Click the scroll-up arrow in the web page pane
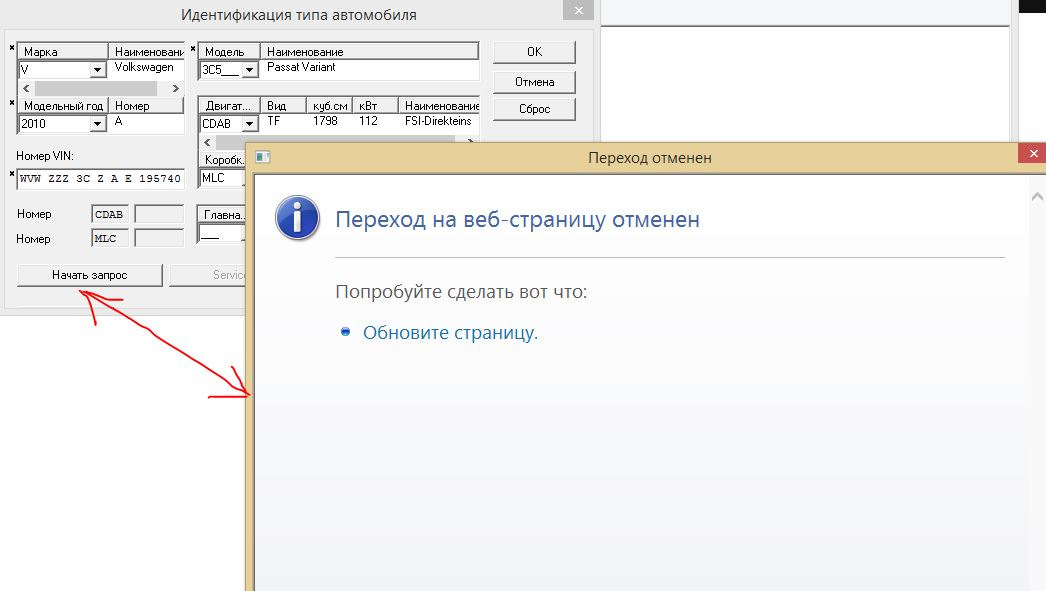The width and height of the screenshot is (1046, 591). pyautogui.click(x=1037, y=198)
